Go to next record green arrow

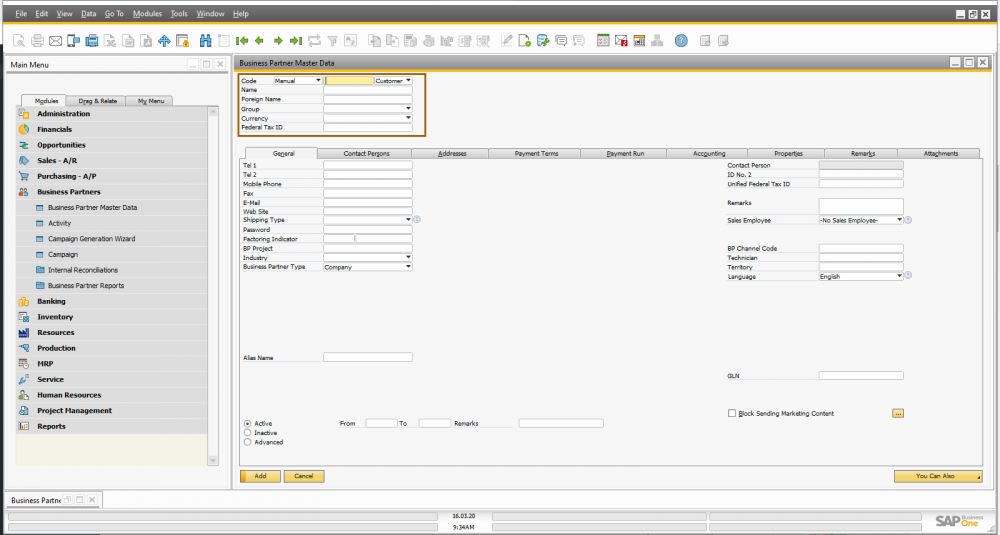(x=278, y=41)
